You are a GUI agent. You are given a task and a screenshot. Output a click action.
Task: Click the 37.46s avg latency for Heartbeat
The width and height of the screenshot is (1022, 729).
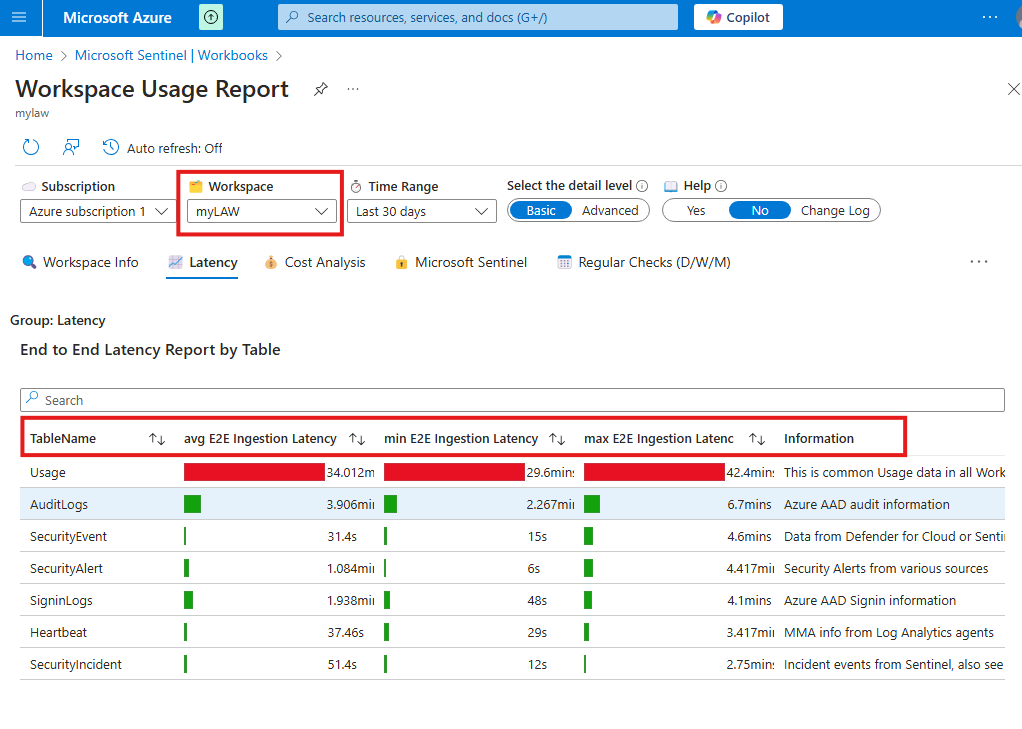coord(345,632)
